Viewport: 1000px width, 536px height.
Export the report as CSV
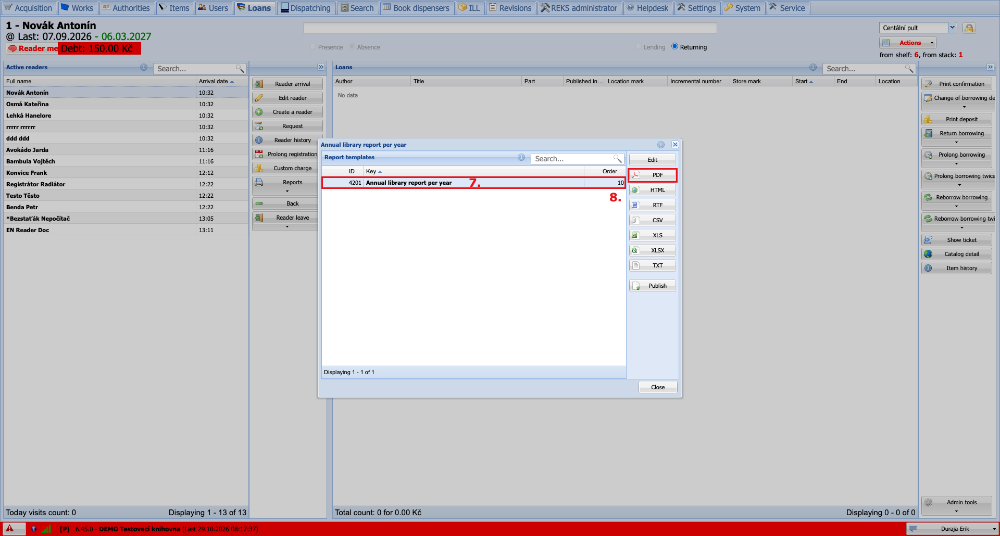pos(652,220)
